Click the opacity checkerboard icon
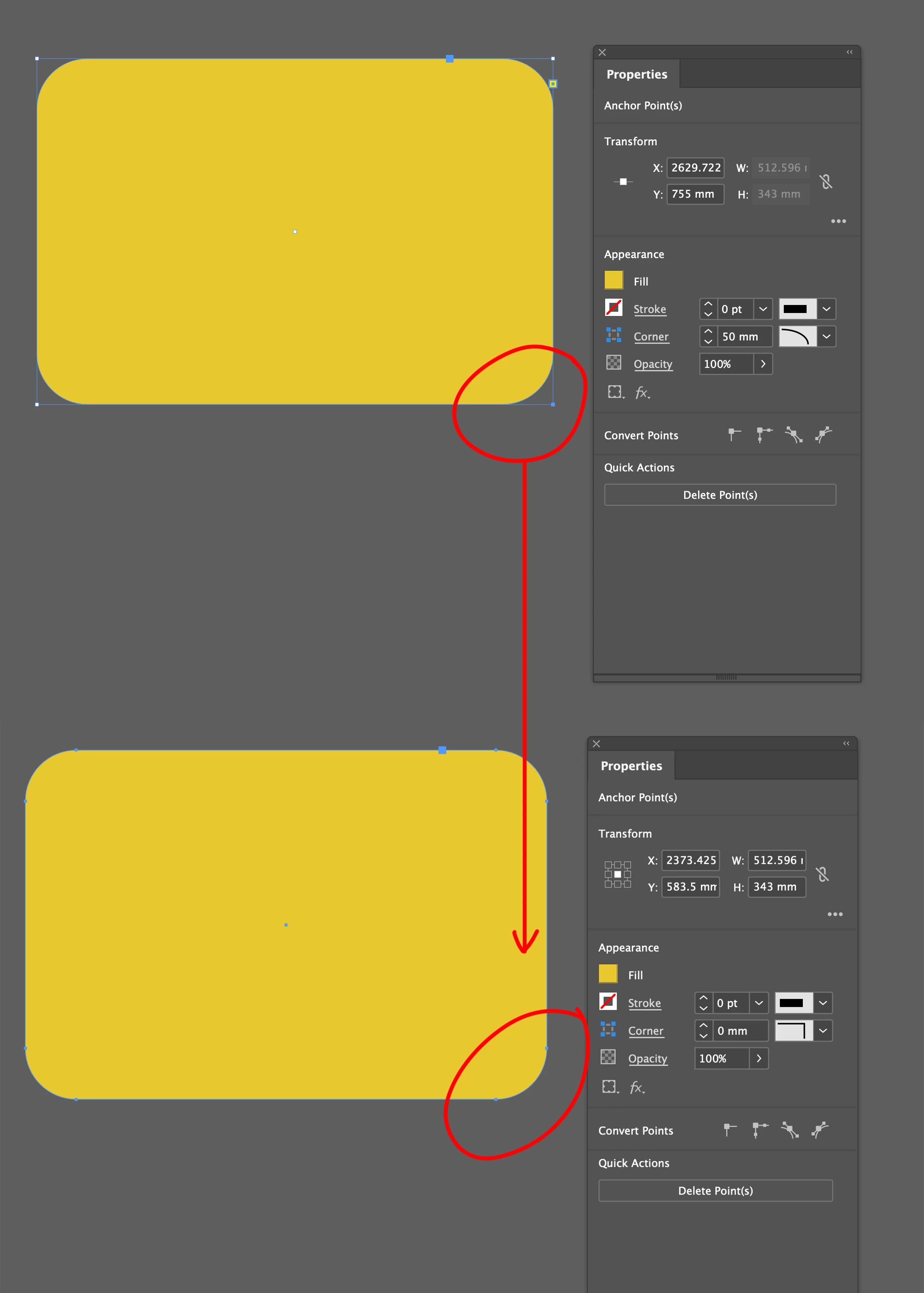This screenshot has height=1293, width=924. click(x=613, y=362)
